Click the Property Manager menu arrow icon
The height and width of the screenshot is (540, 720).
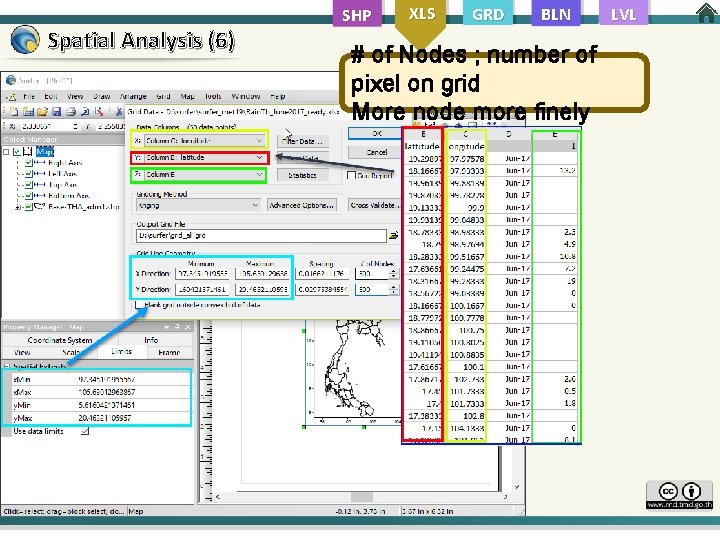point(166,327)
